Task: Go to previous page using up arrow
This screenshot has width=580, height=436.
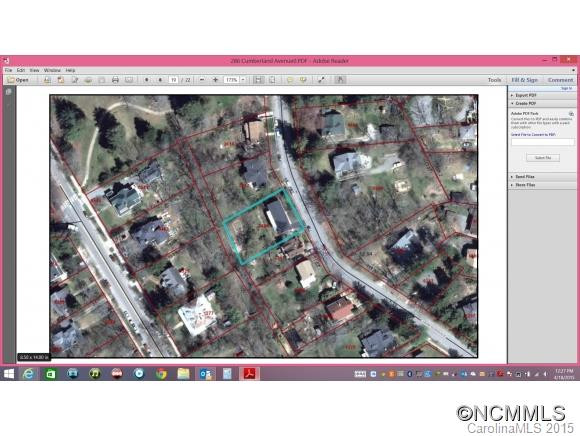Action: (147, 80)
